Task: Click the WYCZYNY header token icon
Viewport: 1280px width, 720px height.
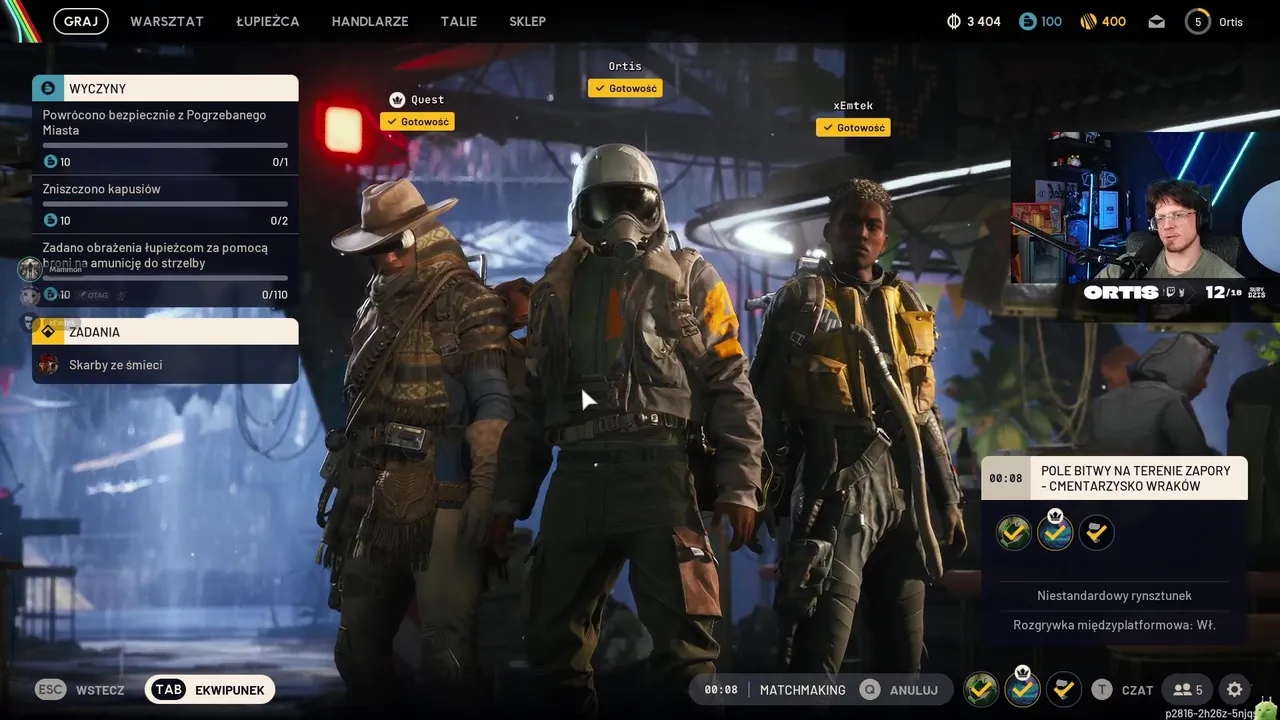Action: pos(48,88)
